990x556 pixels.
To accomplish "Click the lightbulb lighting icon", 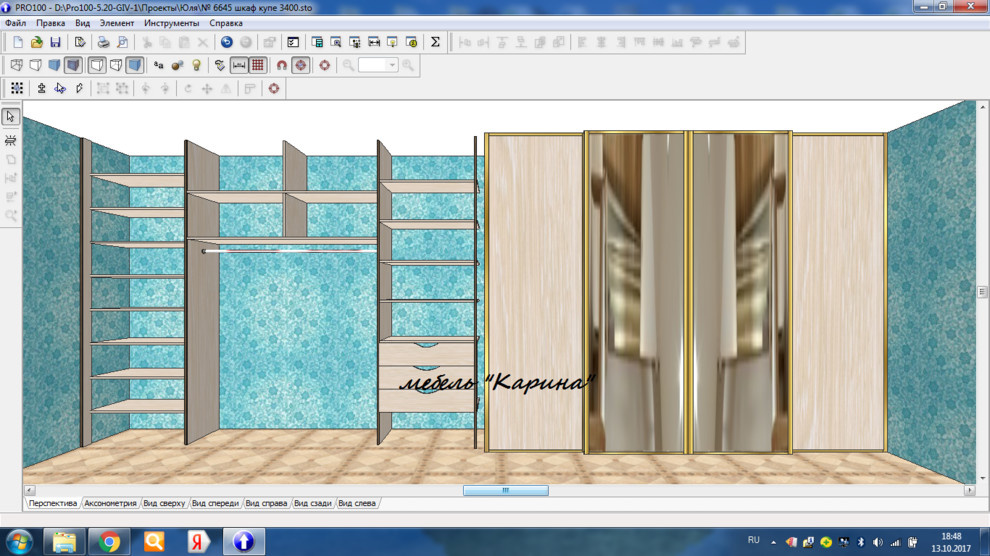I will tap(197, 65).
